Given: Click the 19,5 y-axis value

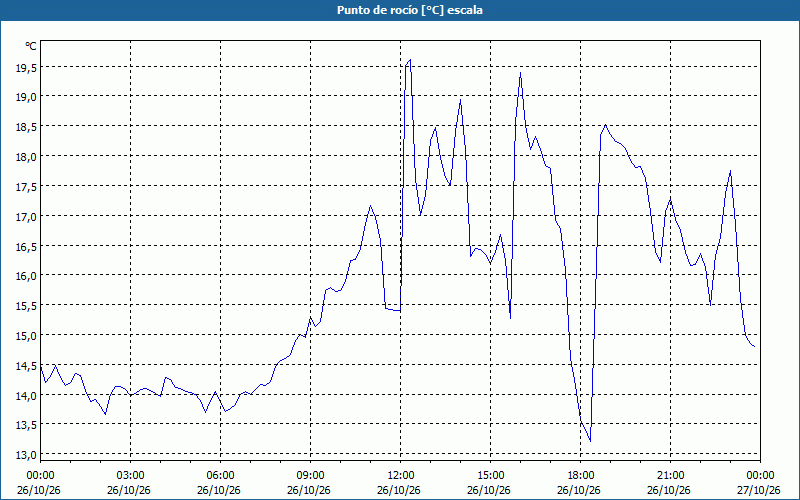Looking at the screenshot, I should point(26,70).
